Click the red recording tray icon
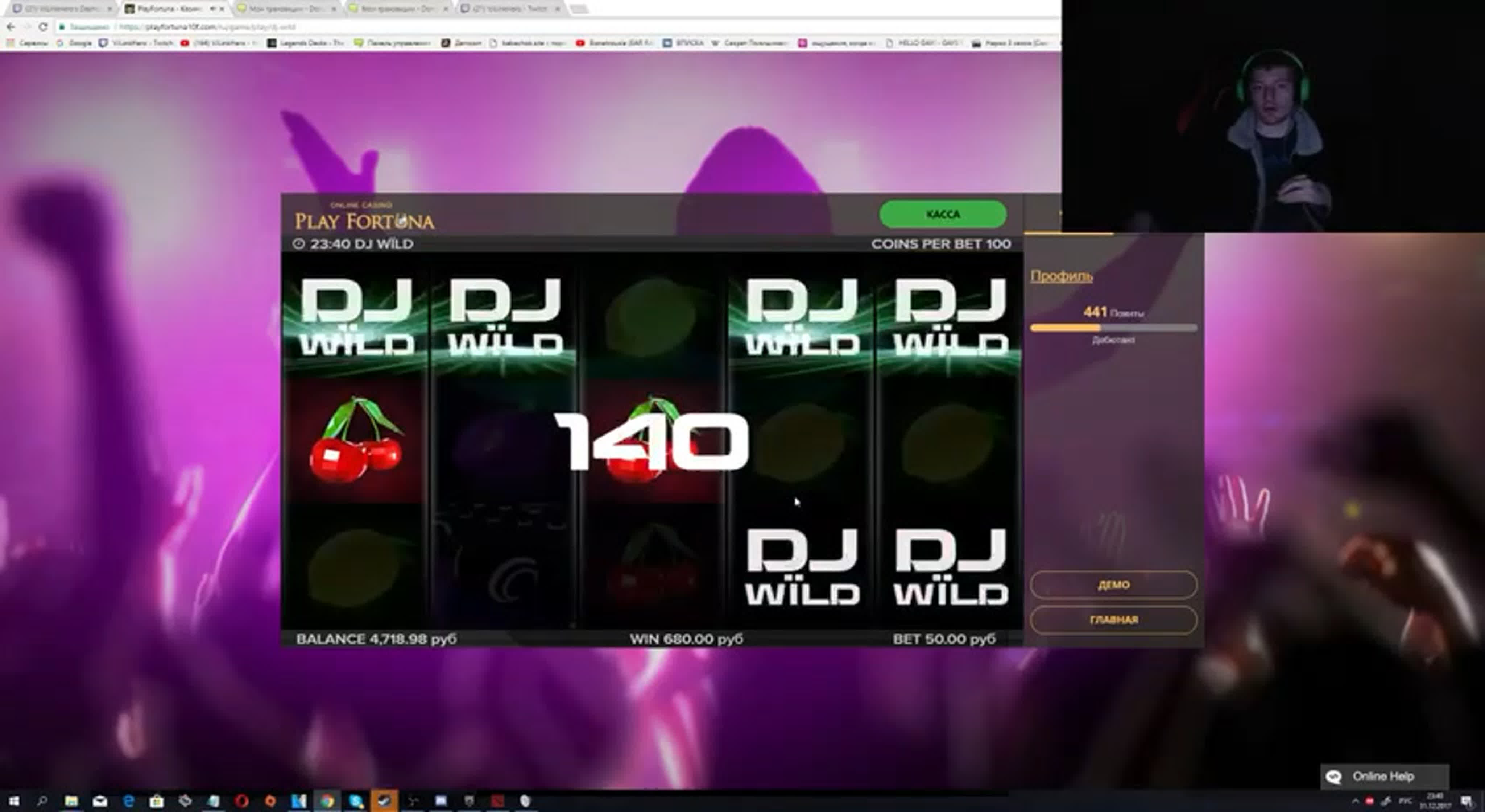 (1370, 801)
